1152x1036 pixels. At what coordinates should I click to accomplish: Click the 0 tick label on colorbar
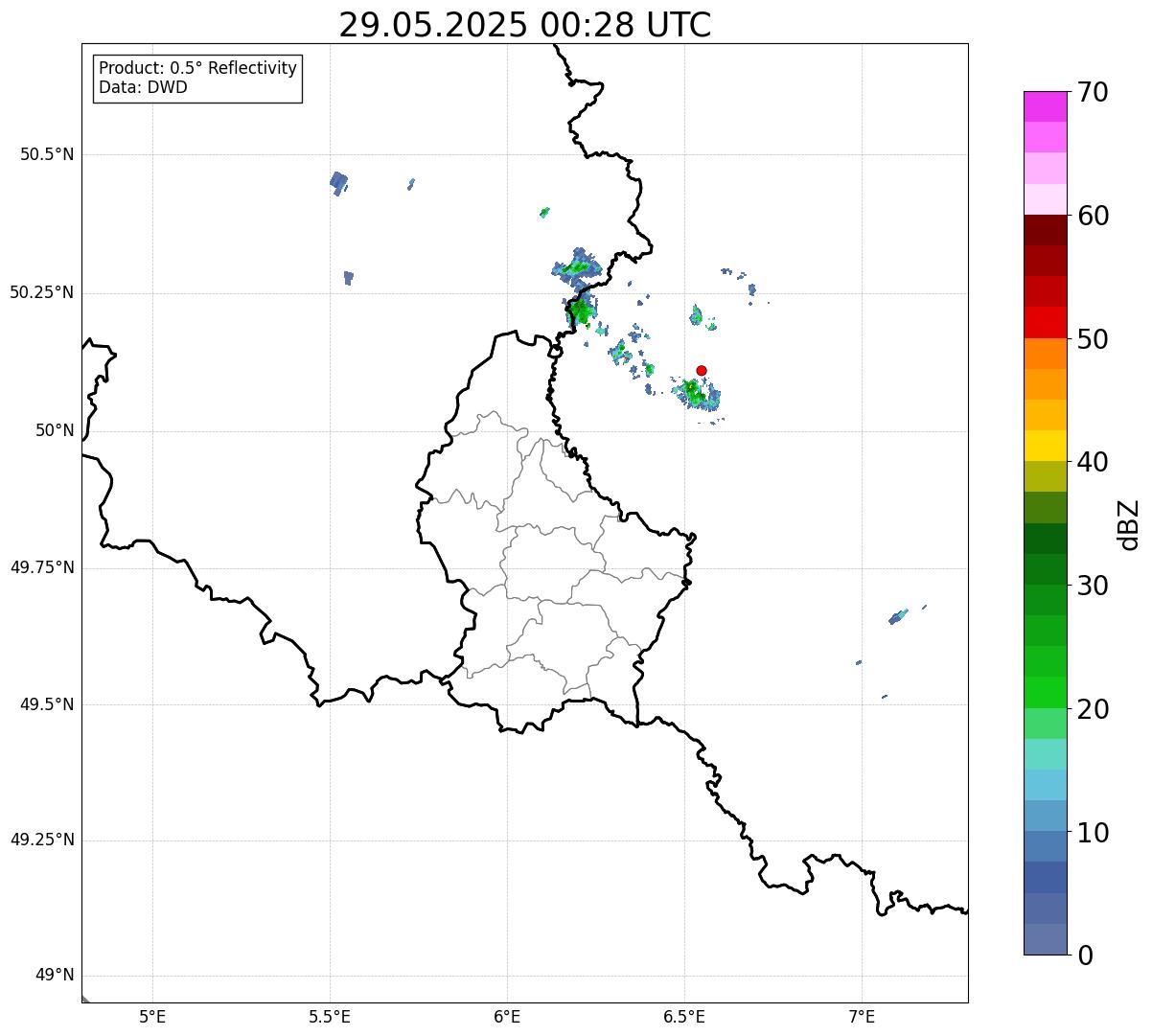tap(1085, 955)
